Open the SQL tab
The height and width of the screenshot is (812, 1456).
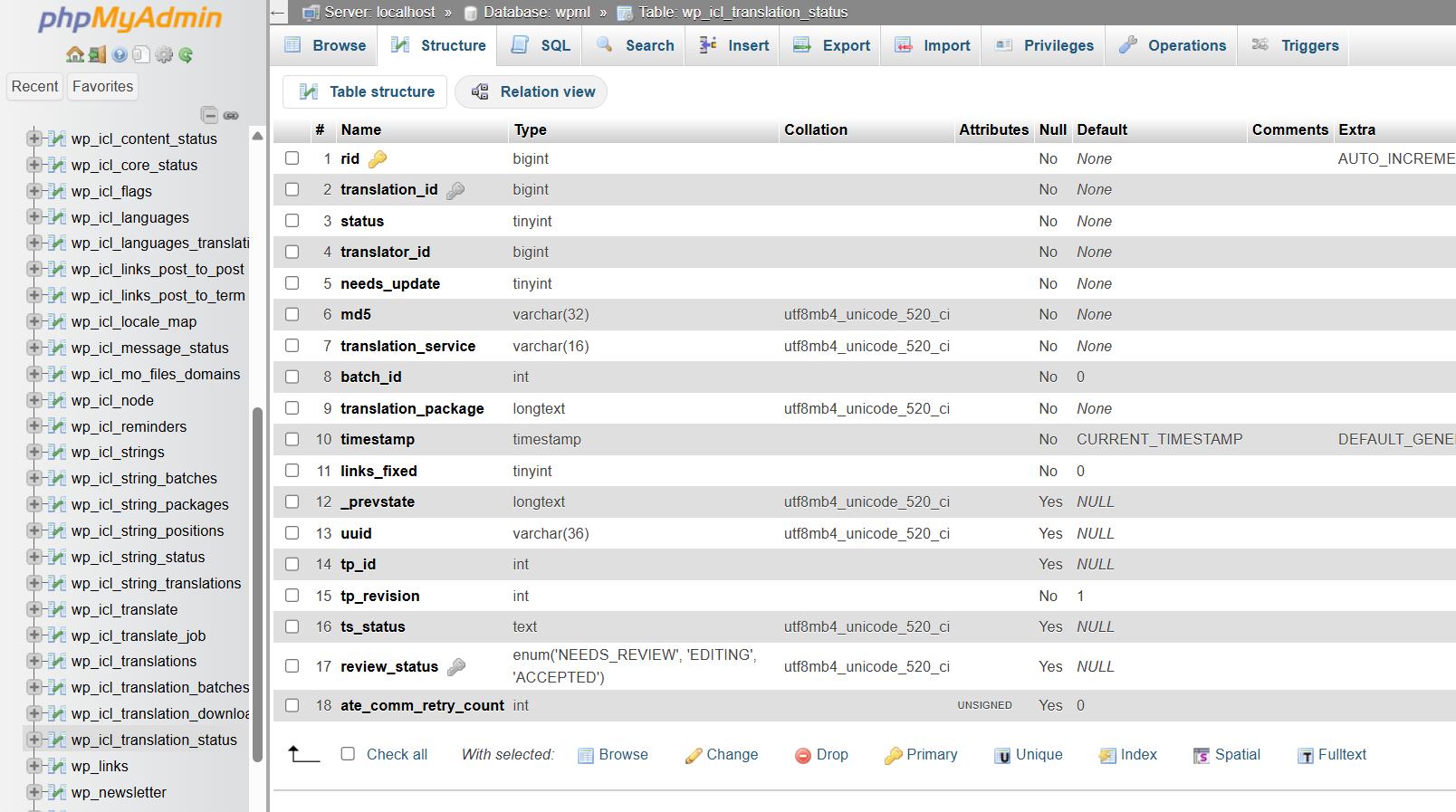coord(541,45)
